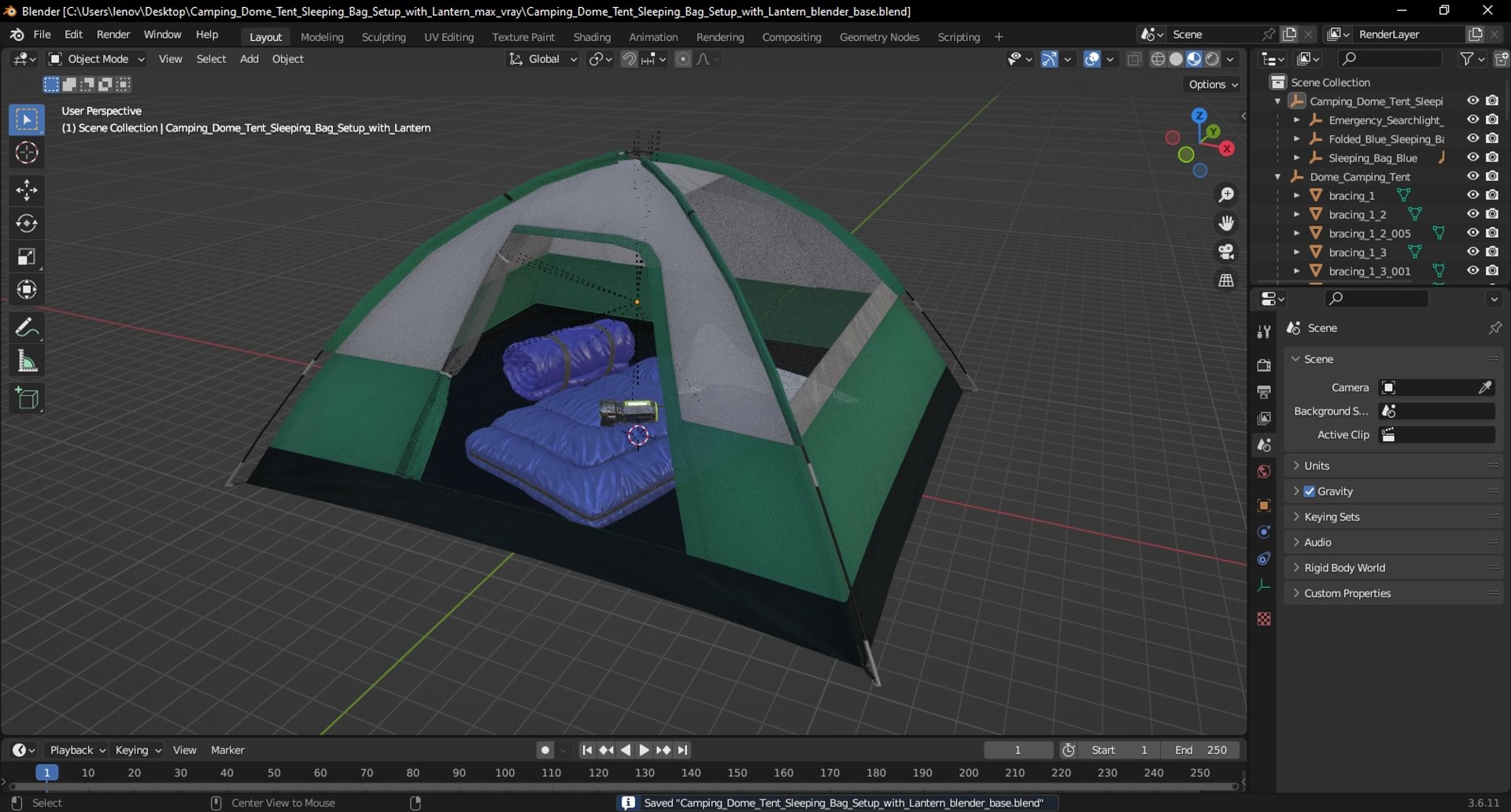
Task: Open the Render menu
Action: tap(113, 35)
